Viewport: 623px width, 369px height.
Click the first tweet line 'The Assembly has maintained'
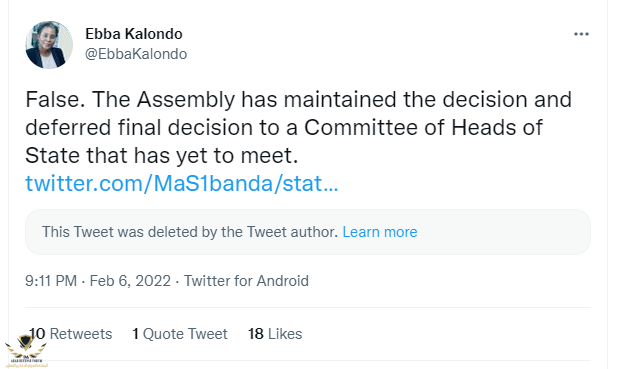(x=244, y=99)
